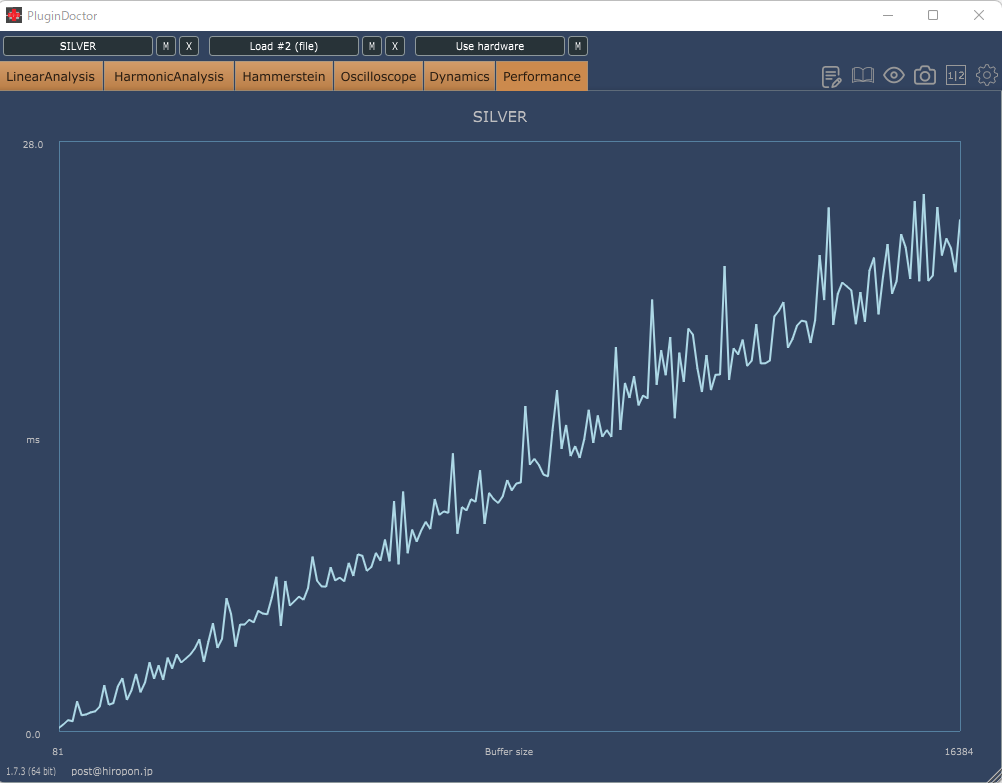
Task: Clear Load #2 slot with X button
Action: tap(395, 46)
